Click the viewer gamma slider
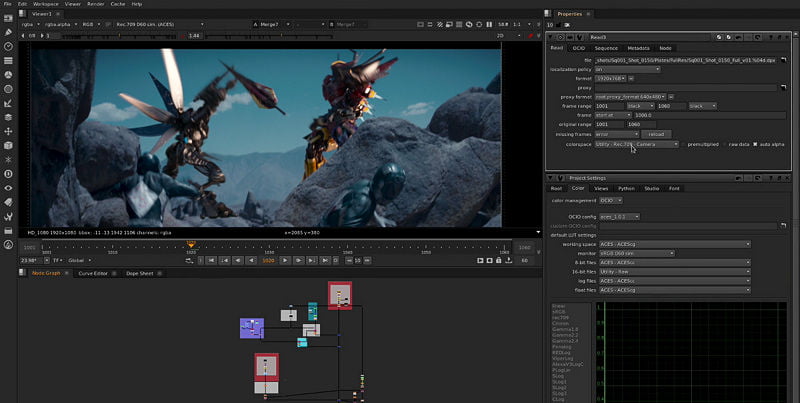 pos(269,36)
